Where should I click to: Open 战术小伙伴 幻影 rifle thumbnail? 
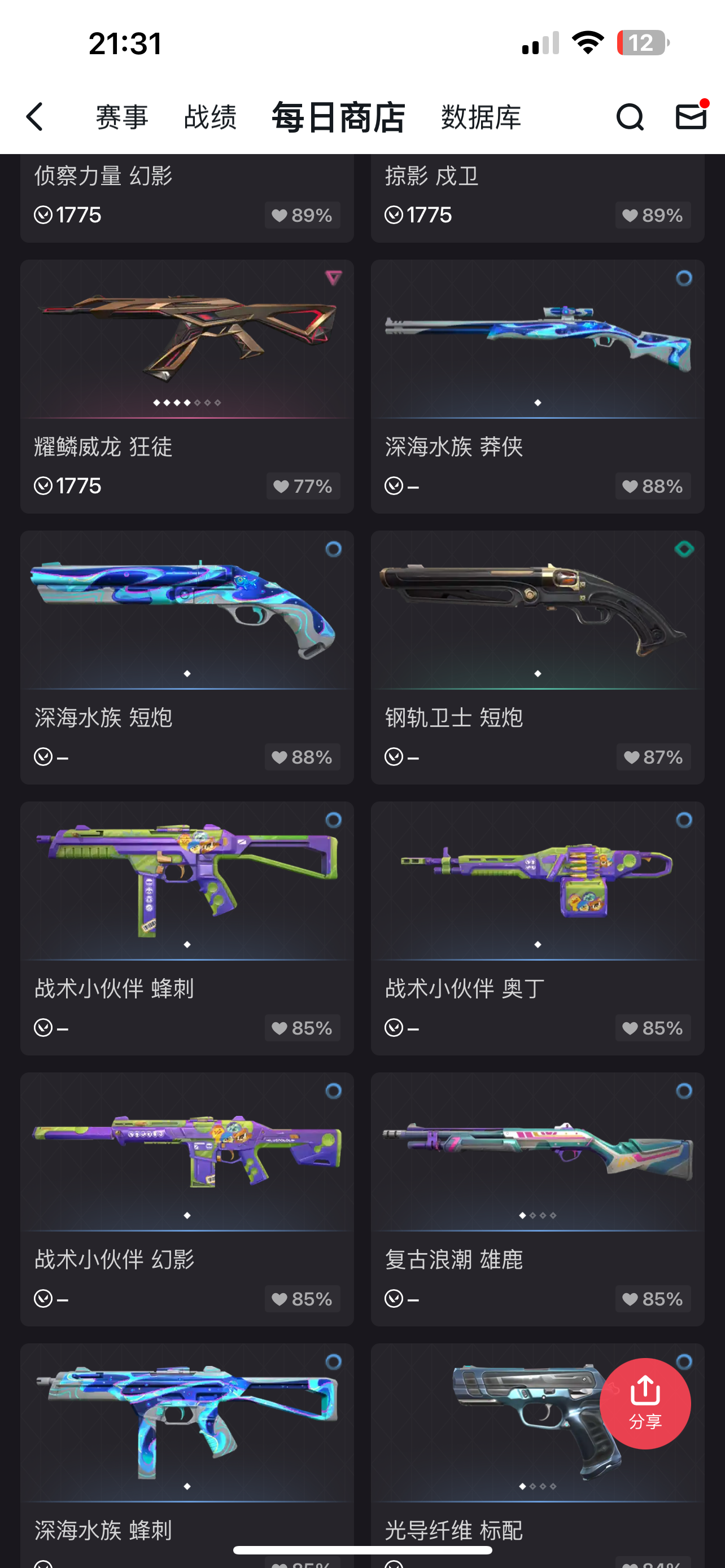(x=187, y=1151)
